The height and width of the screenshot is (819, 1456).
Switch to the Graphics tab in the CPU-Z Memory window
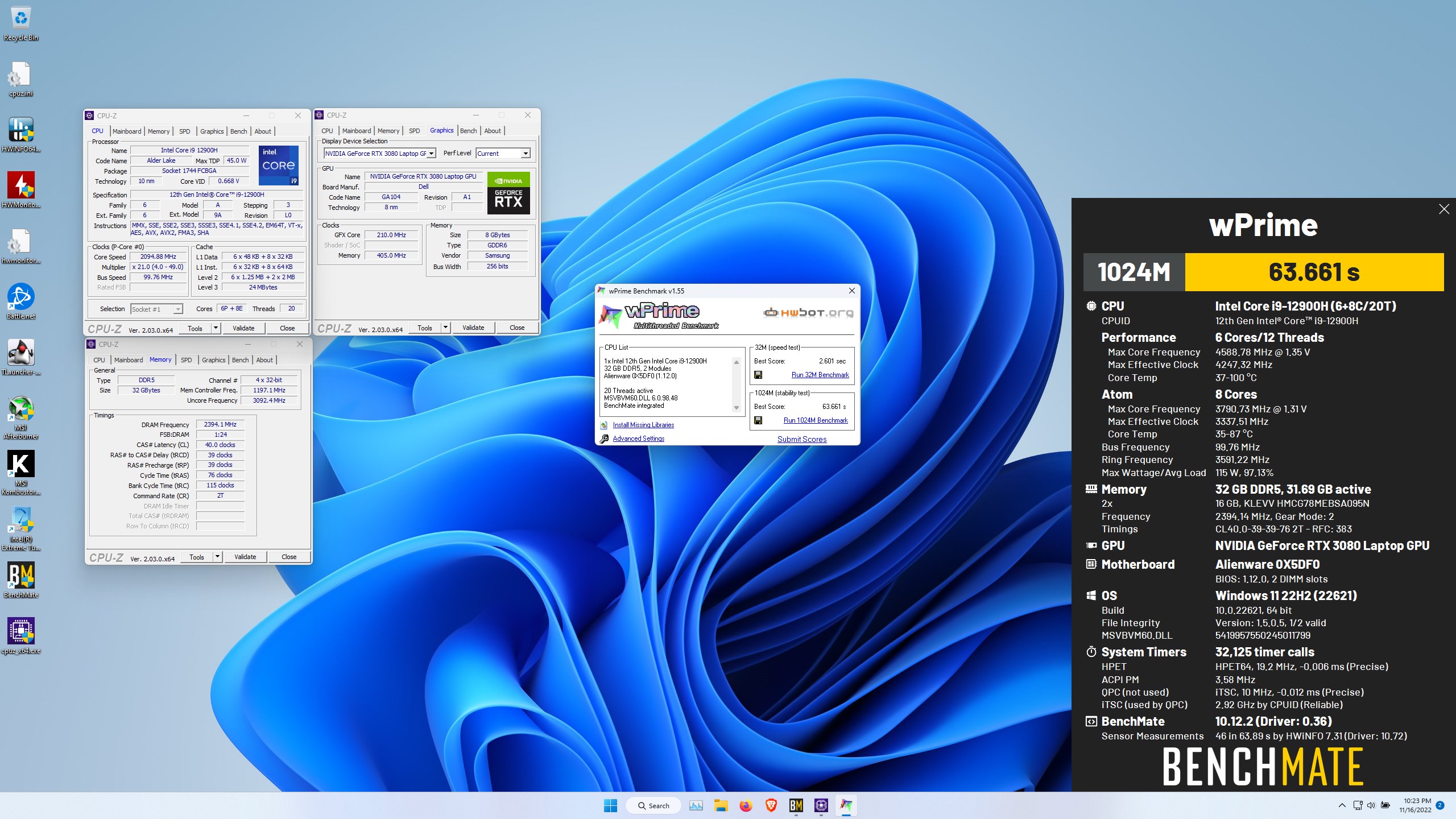(x=213, y=359)
